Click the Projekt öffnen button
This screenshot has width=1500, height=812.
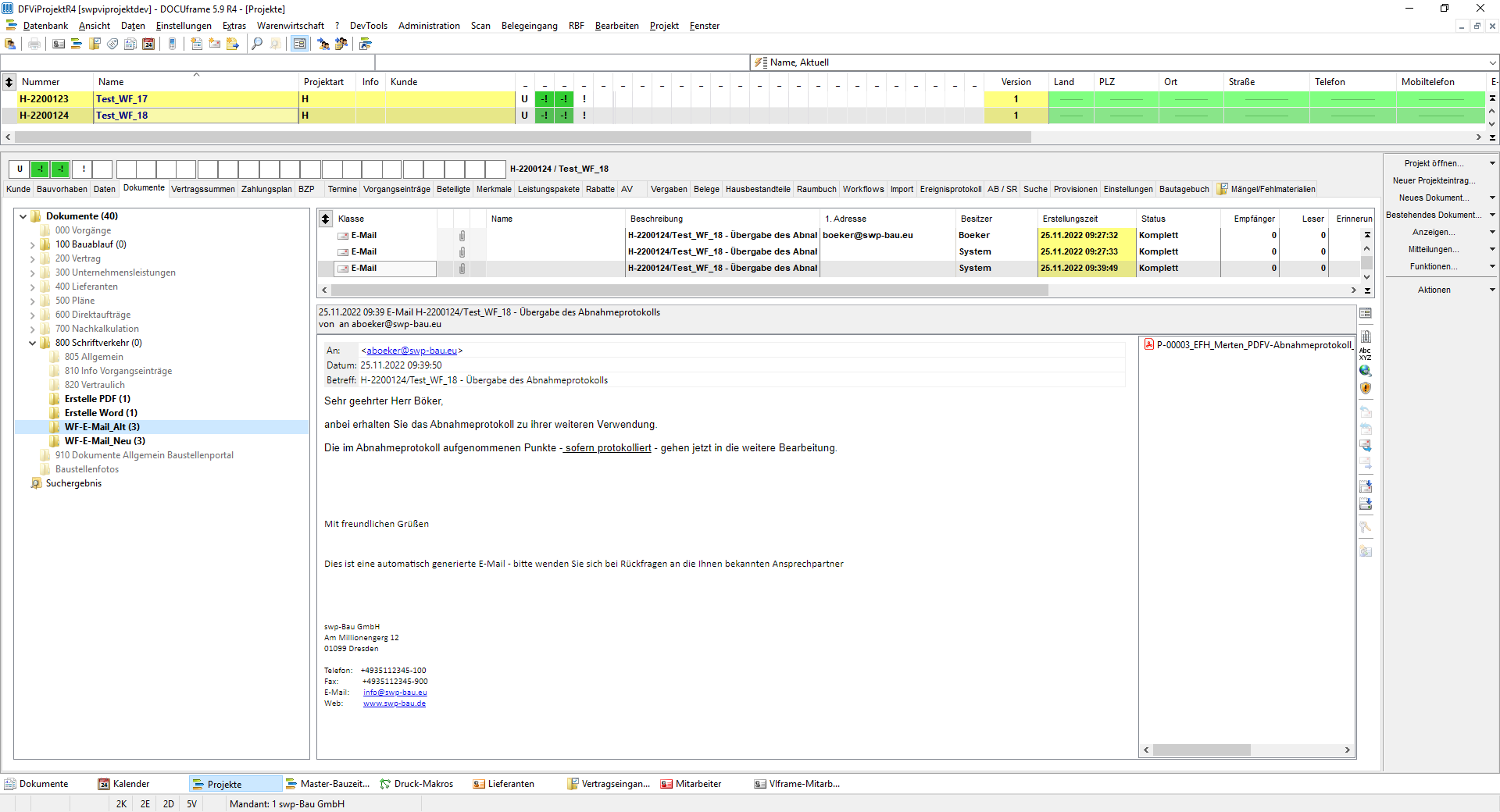(1434, 163)
